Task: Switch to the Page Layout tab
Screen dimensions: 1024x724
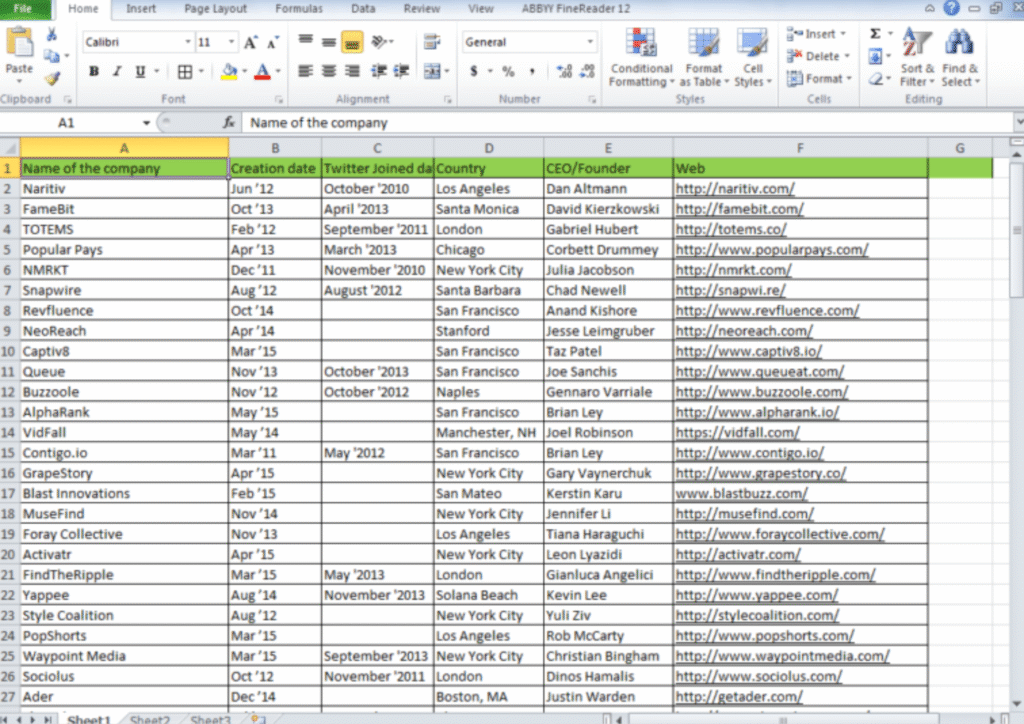Action: (x=216, y=8)
